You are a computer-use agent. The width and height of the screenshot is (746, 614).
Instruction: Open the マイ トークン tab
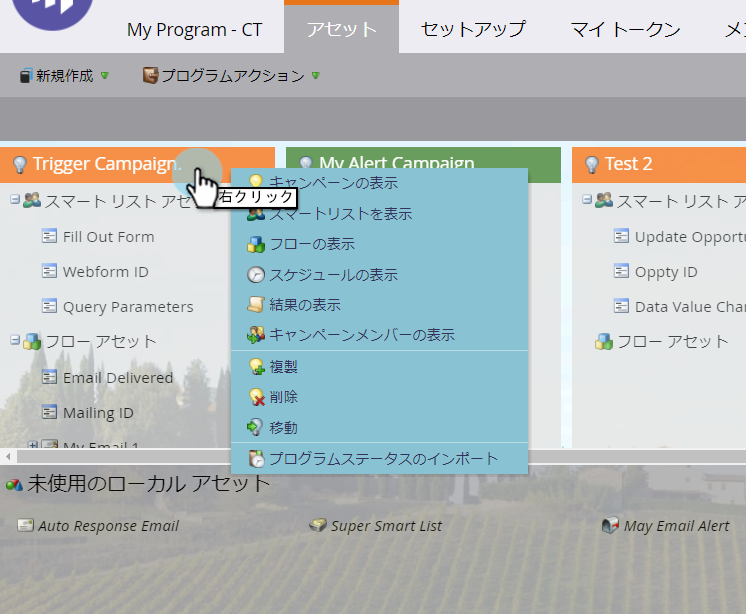(625, 29)
